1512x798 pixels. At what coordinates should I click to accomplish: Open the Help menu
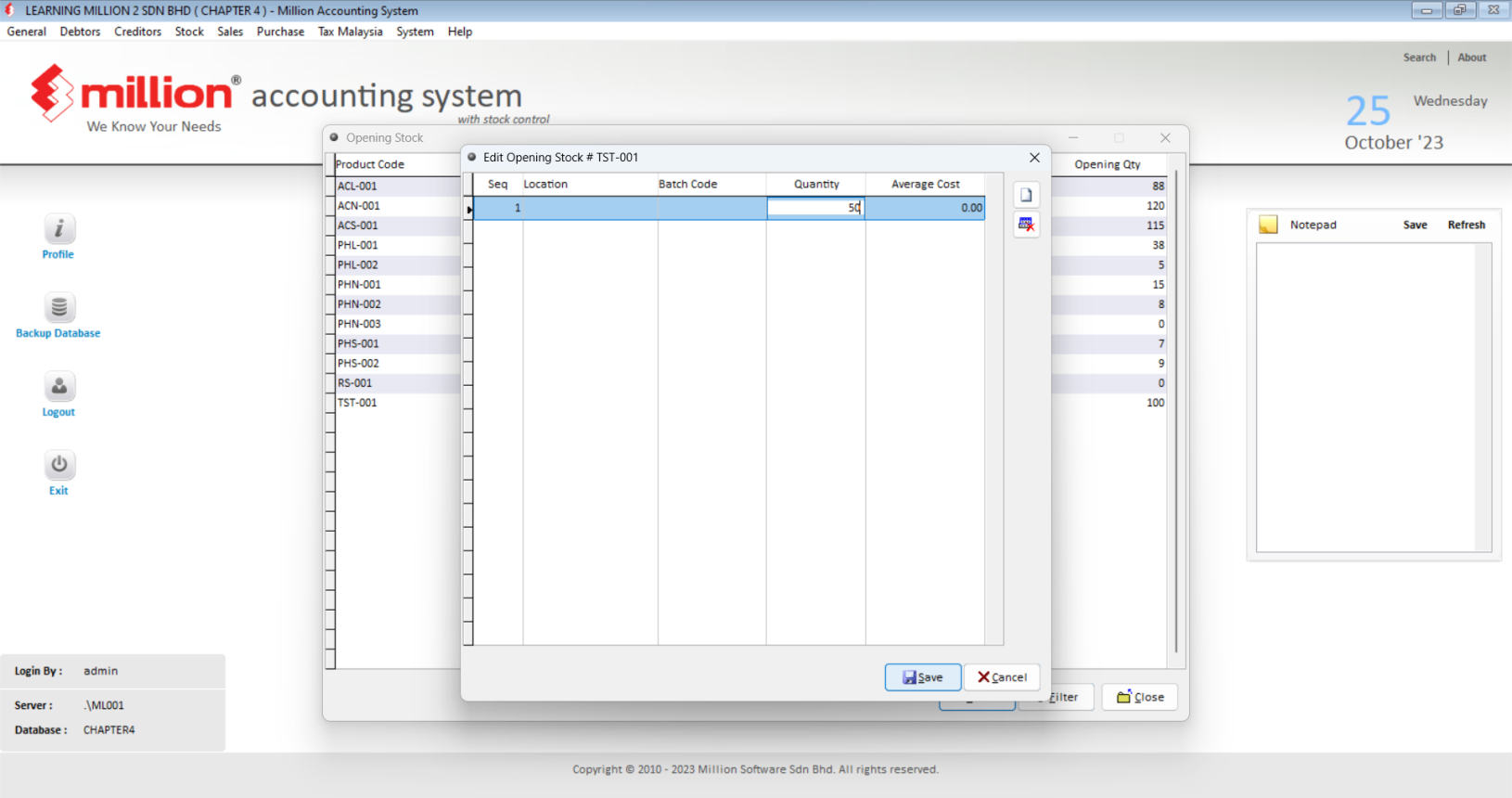[x=460, y=32]
